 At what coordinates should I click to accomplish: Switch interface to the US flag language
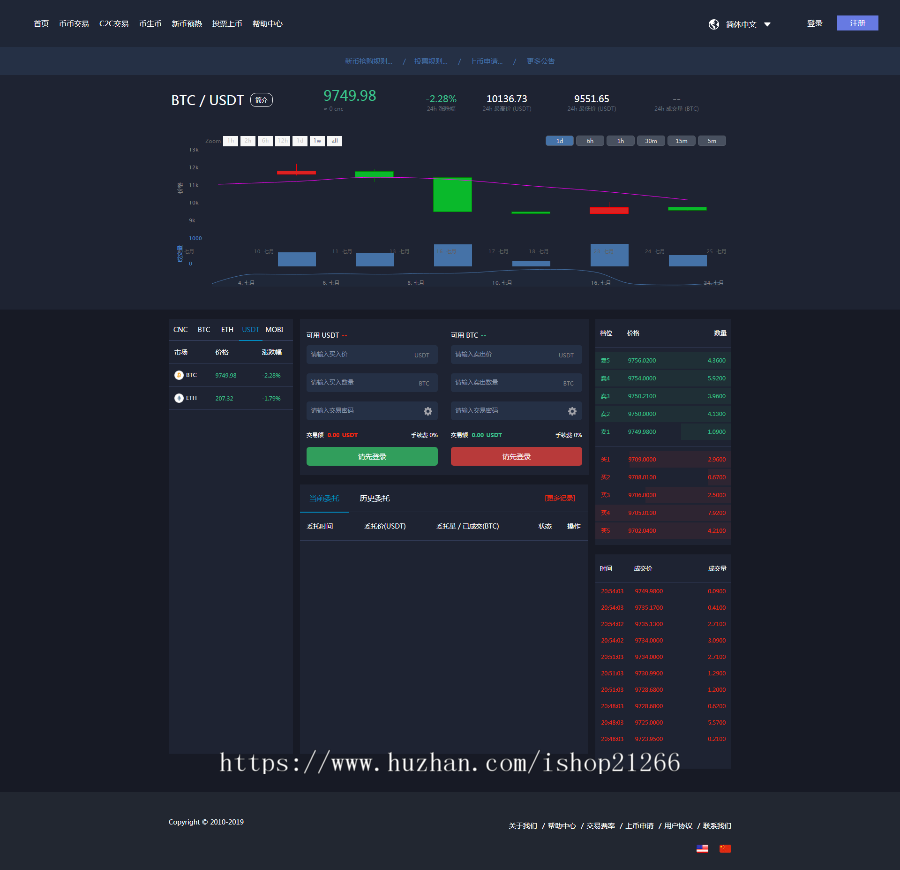(x=702, y=849)
